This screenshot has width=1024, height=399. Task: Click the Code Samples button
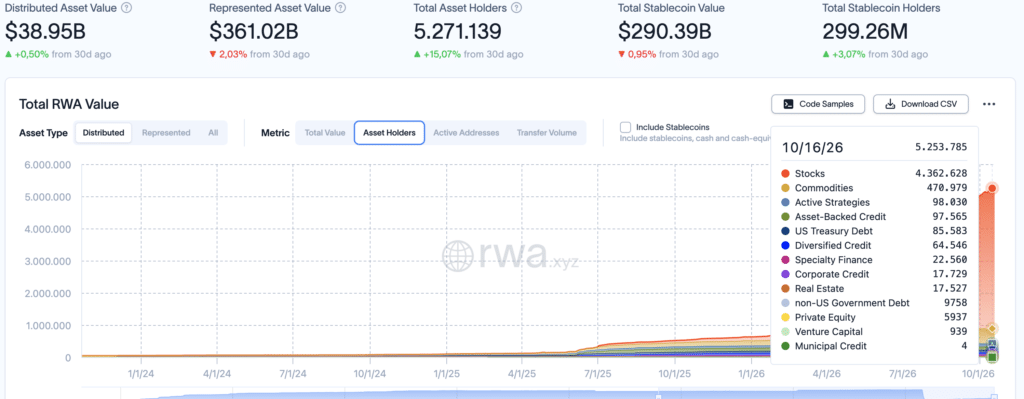click(x=817, y=104)
